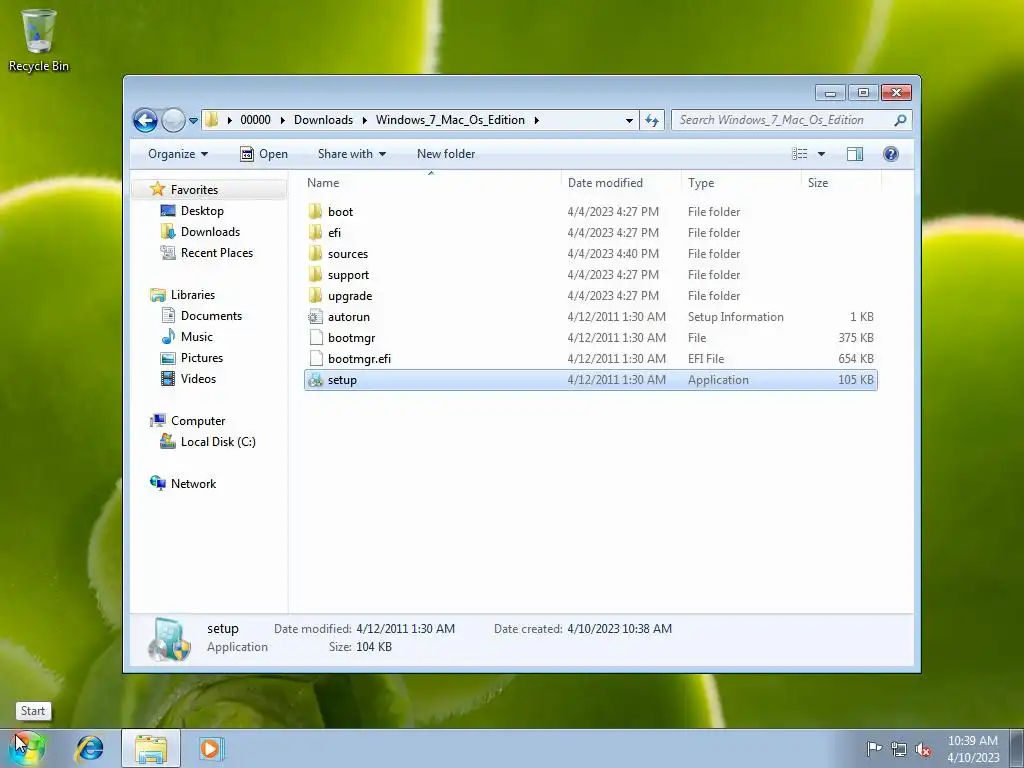This screenshot has width=1024, height=768.
Task: Open Desktop under Favorites
Action: (202, 211)
